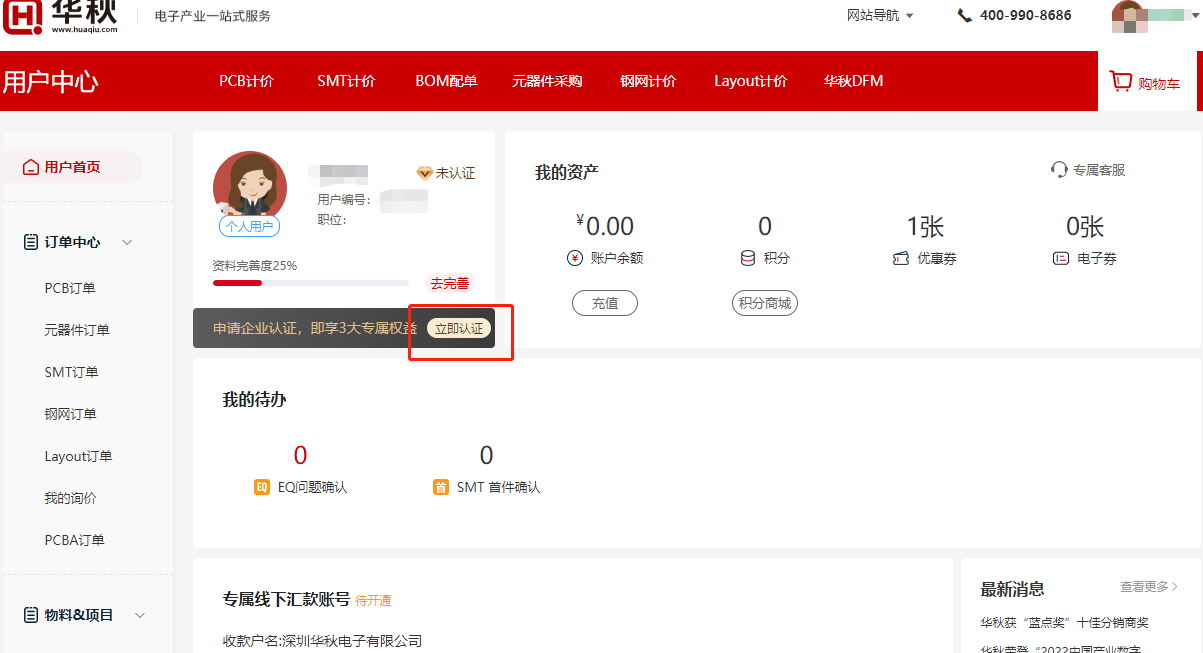Open the 华秋DFM menu item
The width and height of the screenshot is (1203, 653).
(853, 81)
